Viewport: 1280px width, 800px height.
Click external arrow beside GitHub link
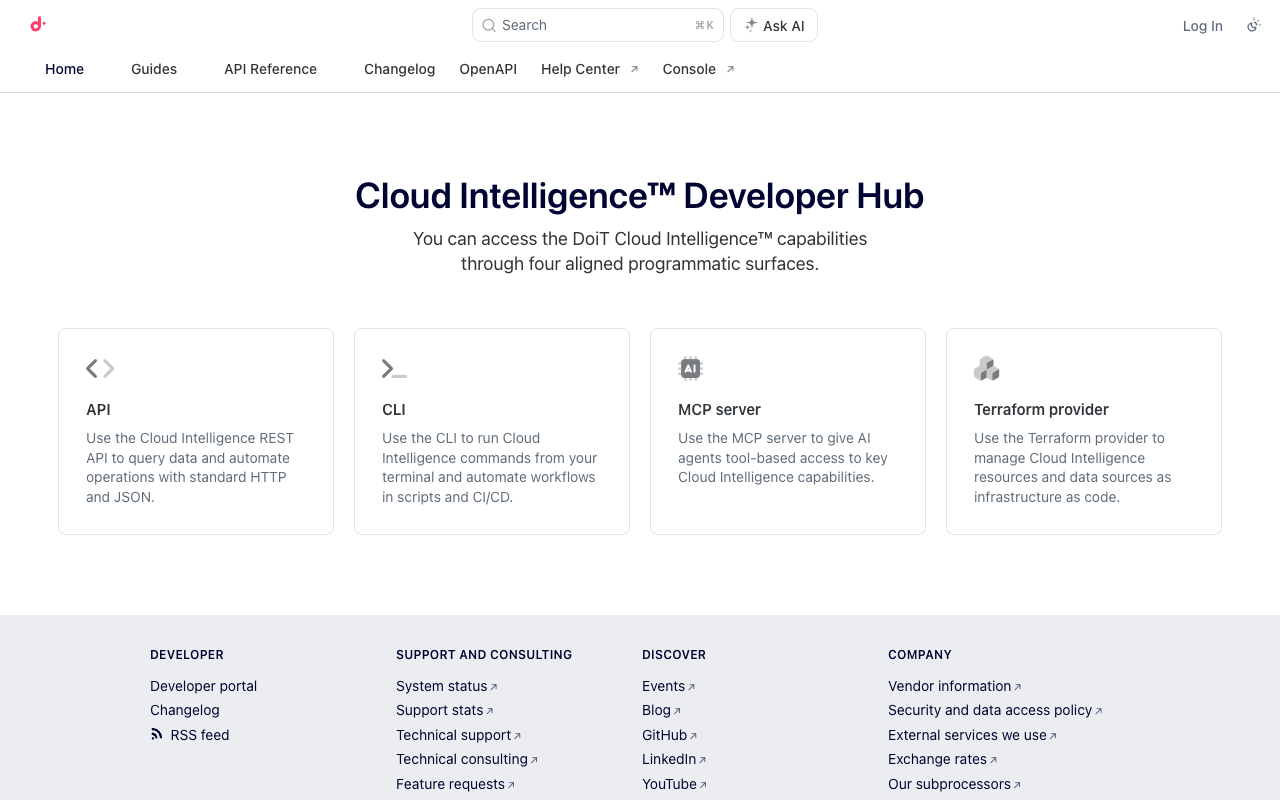(694, 736)
